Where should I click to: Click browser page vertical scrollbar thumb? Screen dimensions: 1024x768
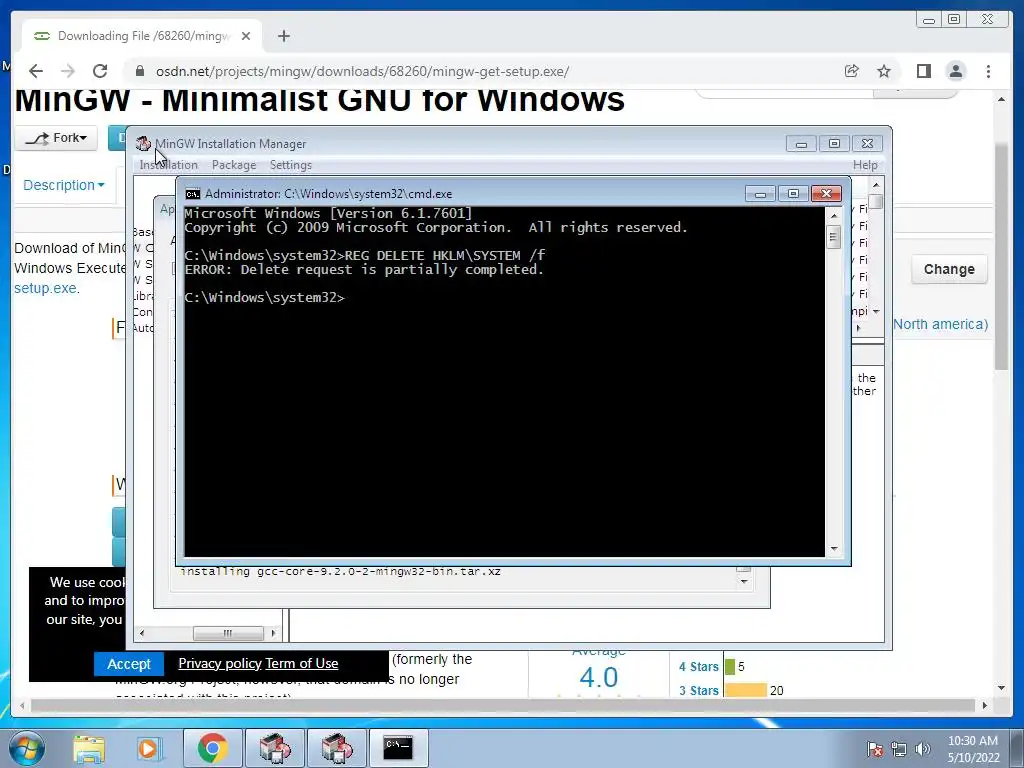1001,256
